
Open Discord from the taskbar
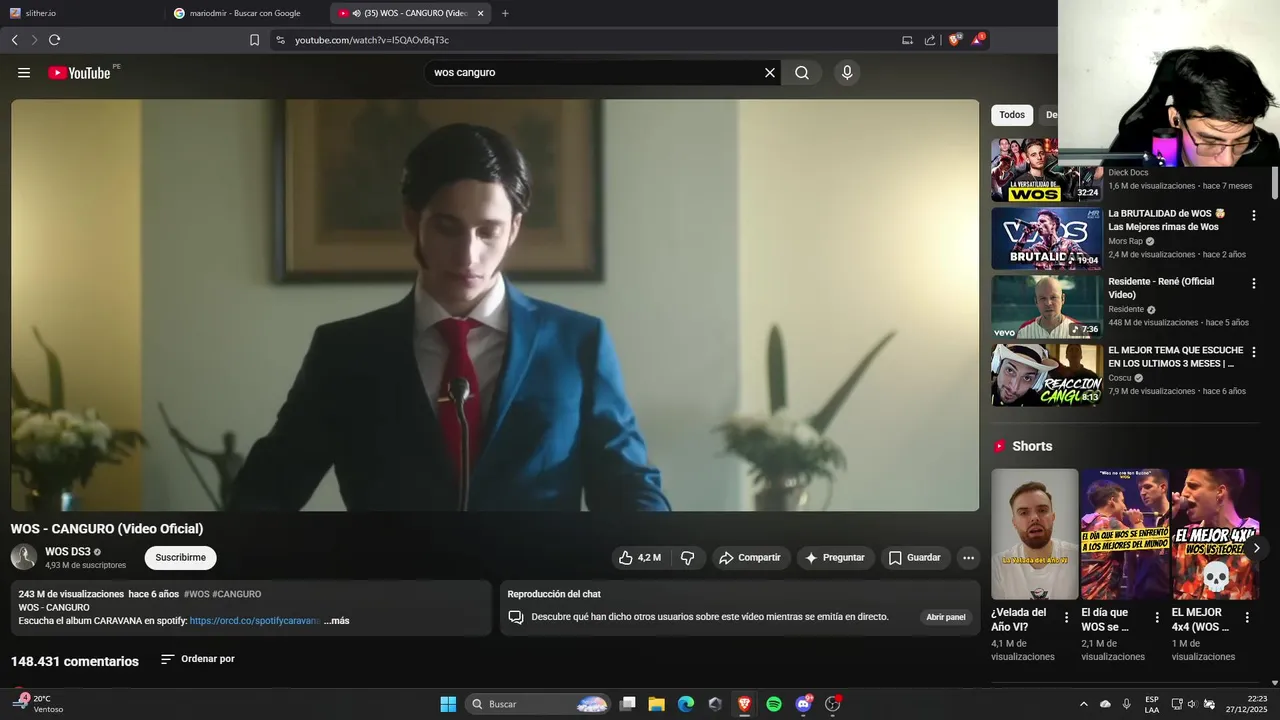(x=803, y=704)
